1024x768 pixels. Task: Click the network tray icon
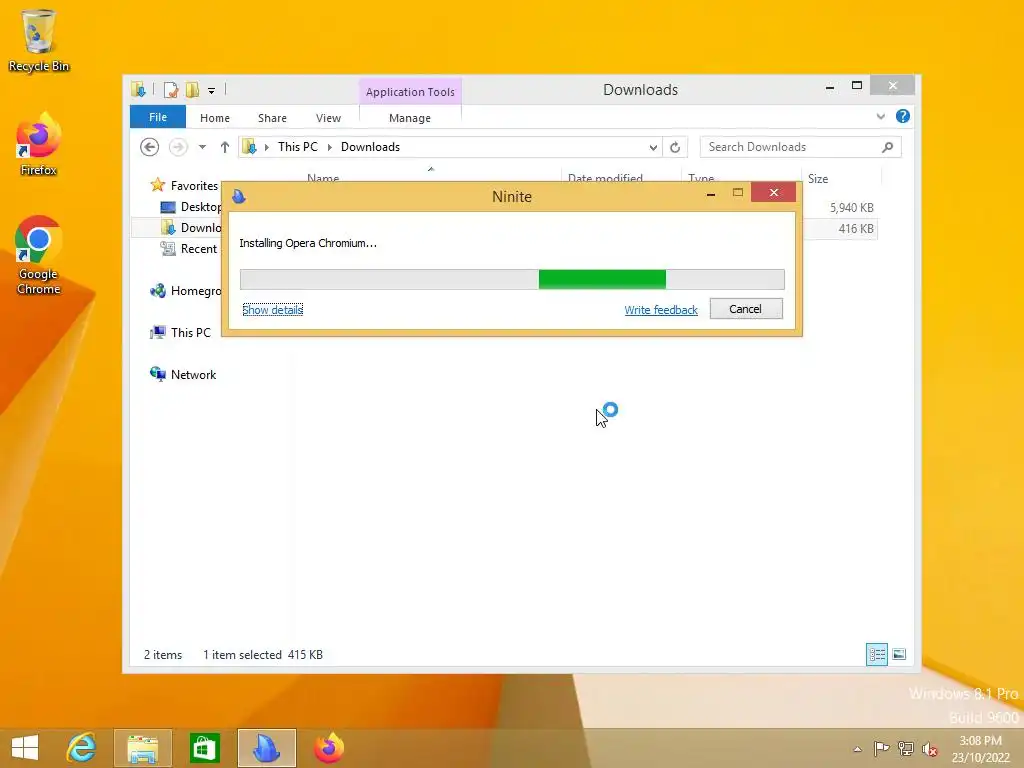click(x=905, y=748)
